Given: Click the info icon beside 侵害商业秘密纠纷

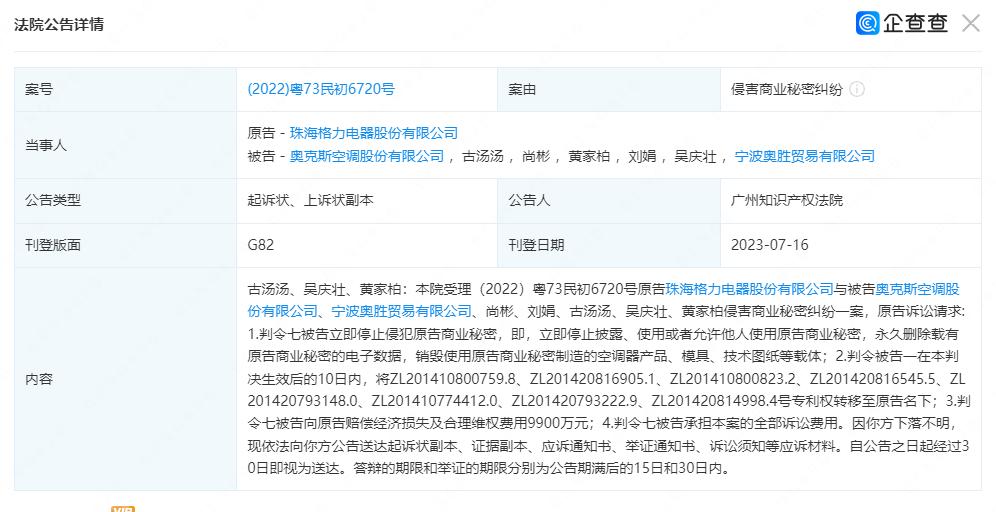Looking at the screenshot, I should click(x=857, y=89).
